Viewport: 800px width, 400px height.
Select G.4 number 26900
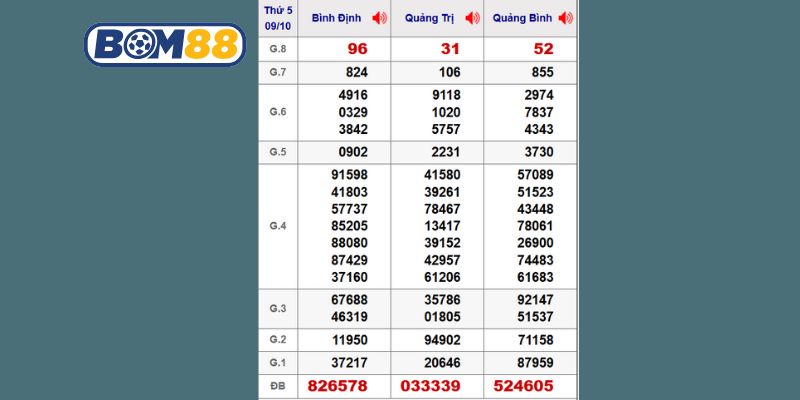[535, 243]
